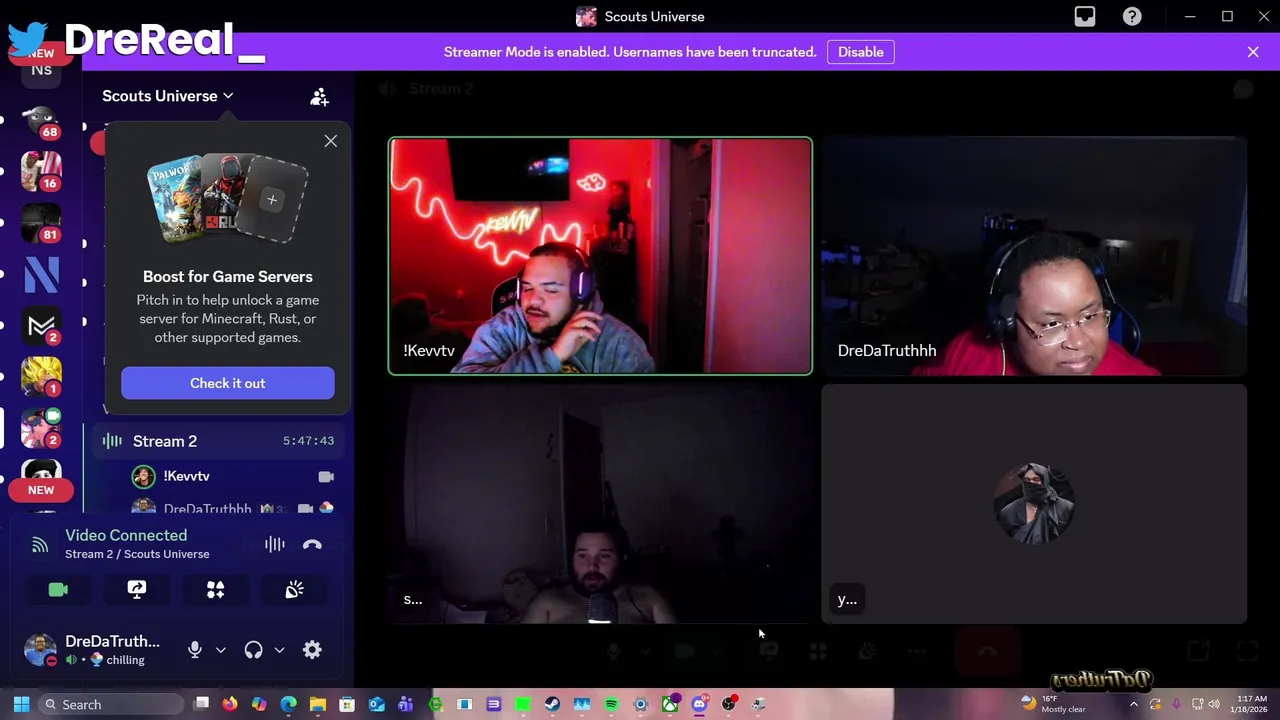Image resolution: width=1280 pixels, height=720 pixels.
Task: Open Microsoft Store from the taskbar
Action: 347,704
